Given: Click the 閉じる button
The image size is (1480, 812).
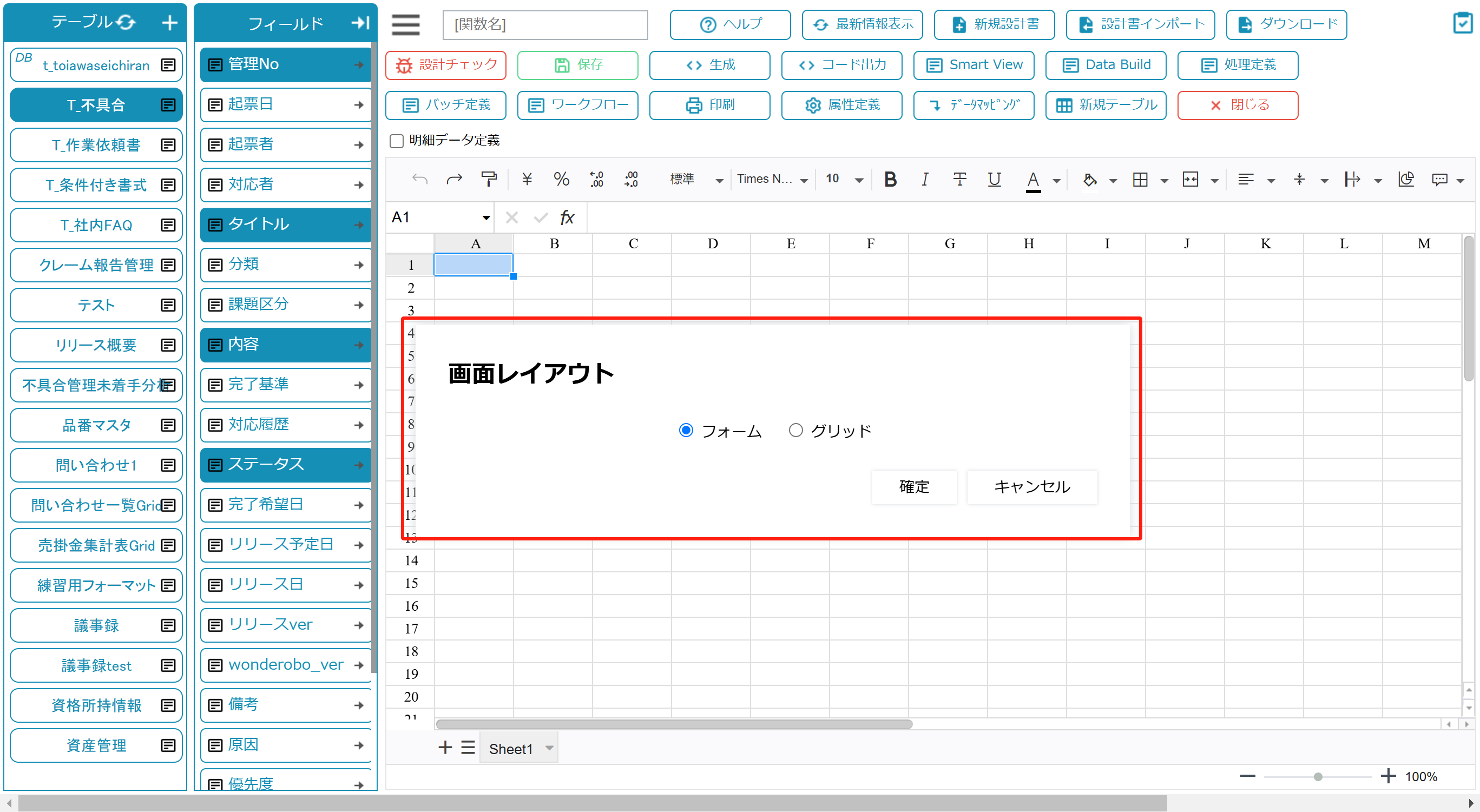Looking at the screenshot, I should coord(1238,105).
